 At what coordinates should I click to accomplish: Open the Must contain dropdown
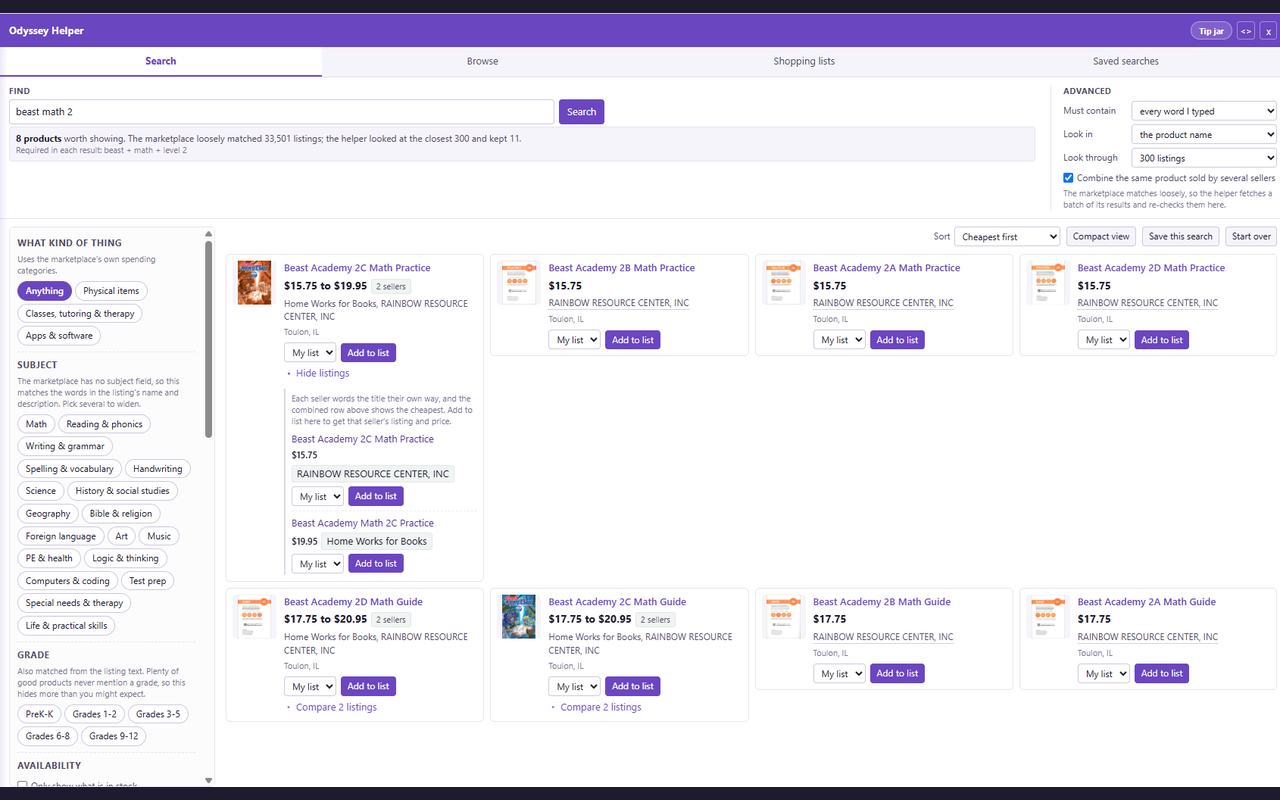pos(1204,111)
